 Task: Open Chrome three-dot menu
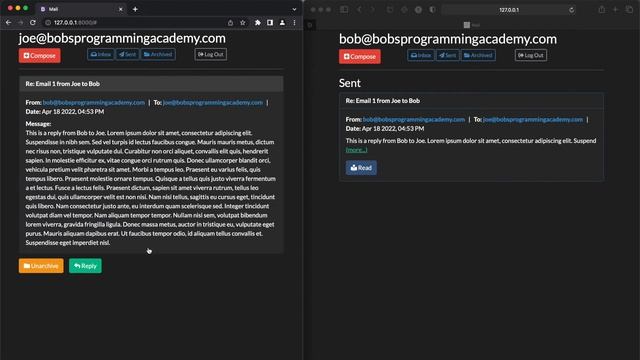pos(294,23)
